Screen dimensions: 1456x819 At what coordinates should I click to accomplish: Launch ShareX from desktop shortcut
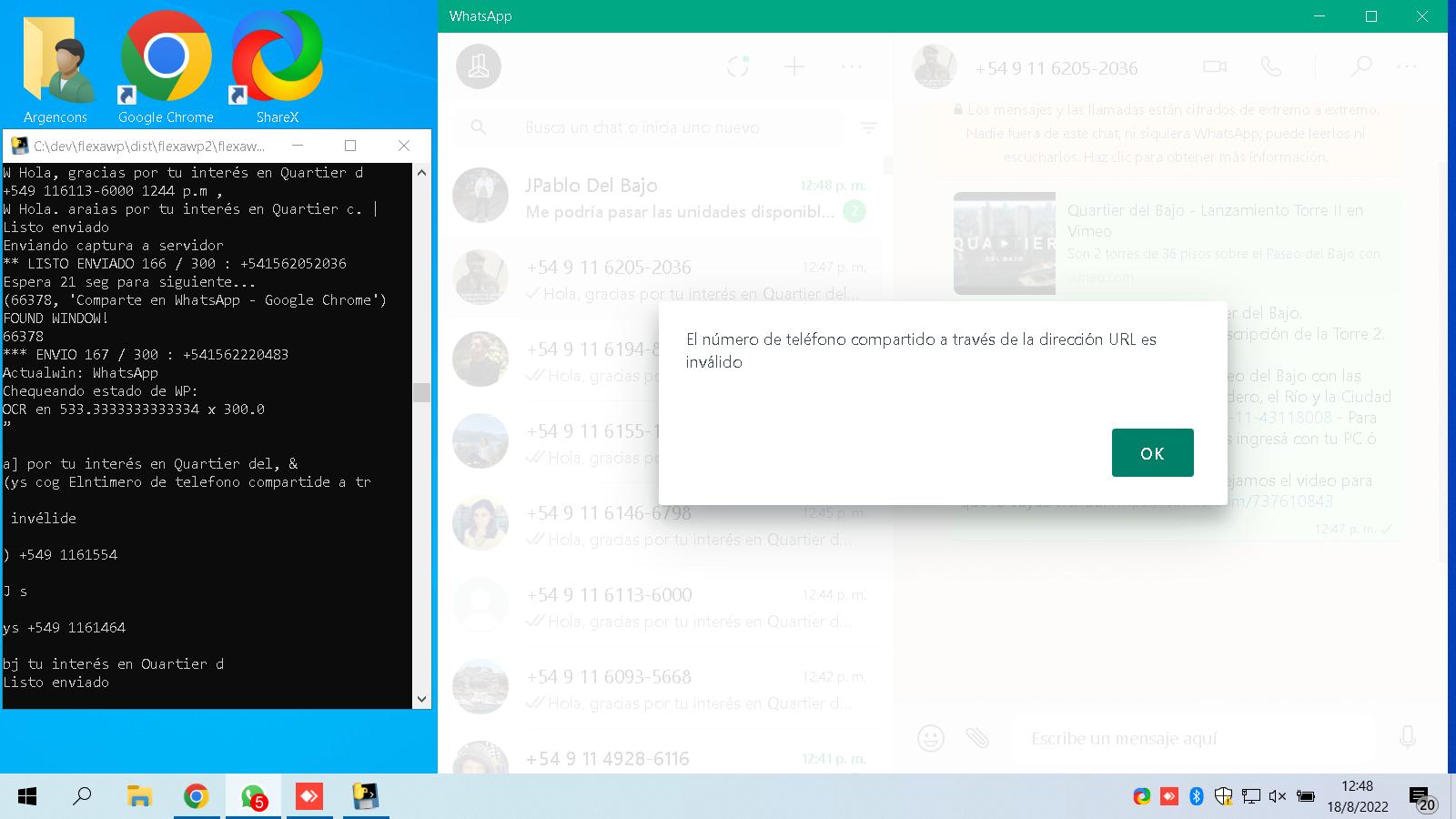pyautogui.click(x=277, y=69)
